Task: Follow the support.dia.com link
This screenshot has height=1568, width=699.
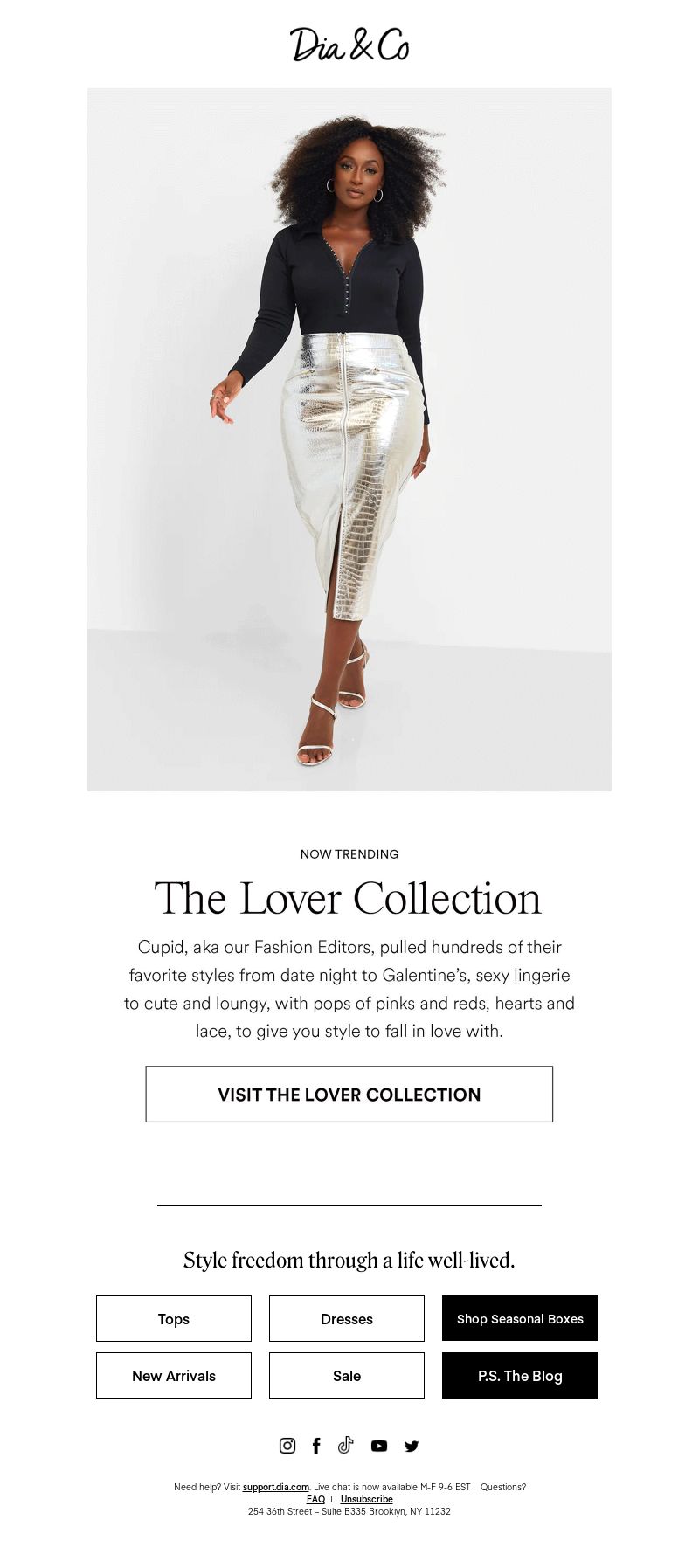Action: click(x=276, y=1487)
